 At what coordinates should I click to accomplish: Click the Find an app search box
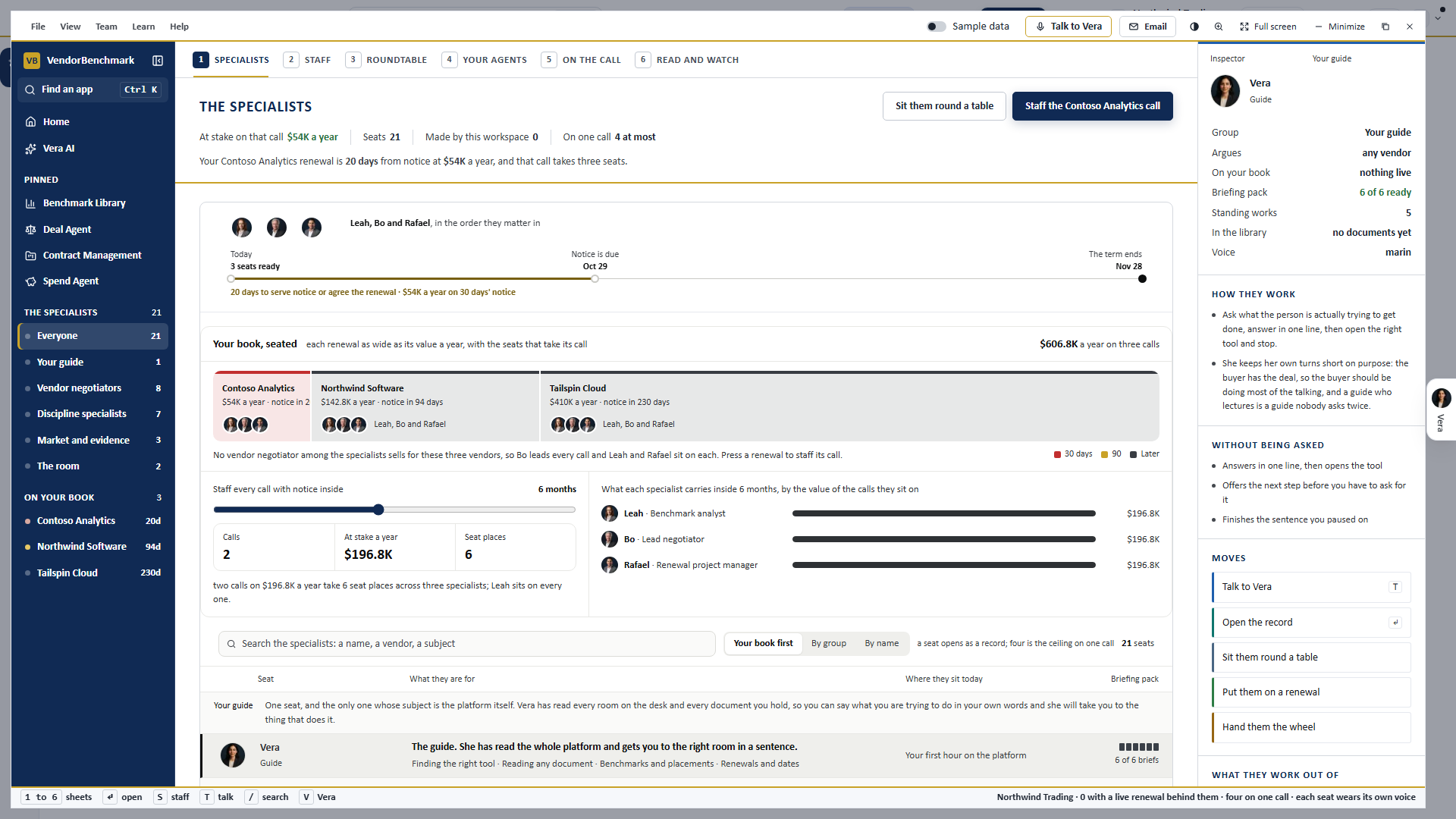point(93,89)
